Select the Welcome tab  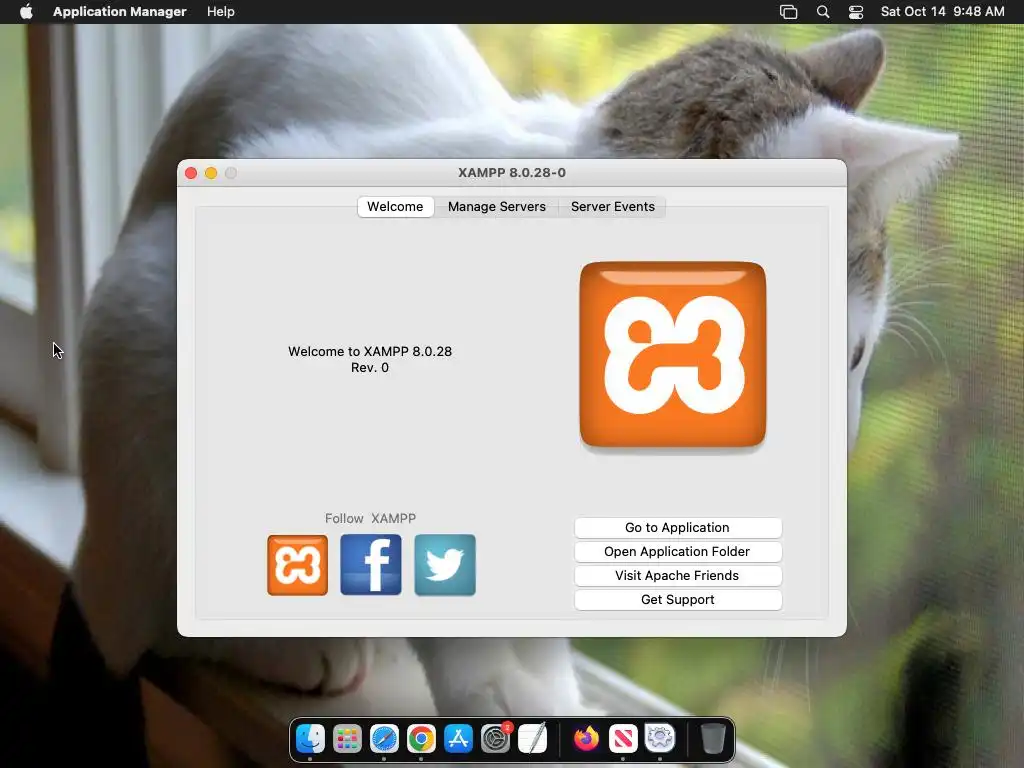[x=395, y=206]
